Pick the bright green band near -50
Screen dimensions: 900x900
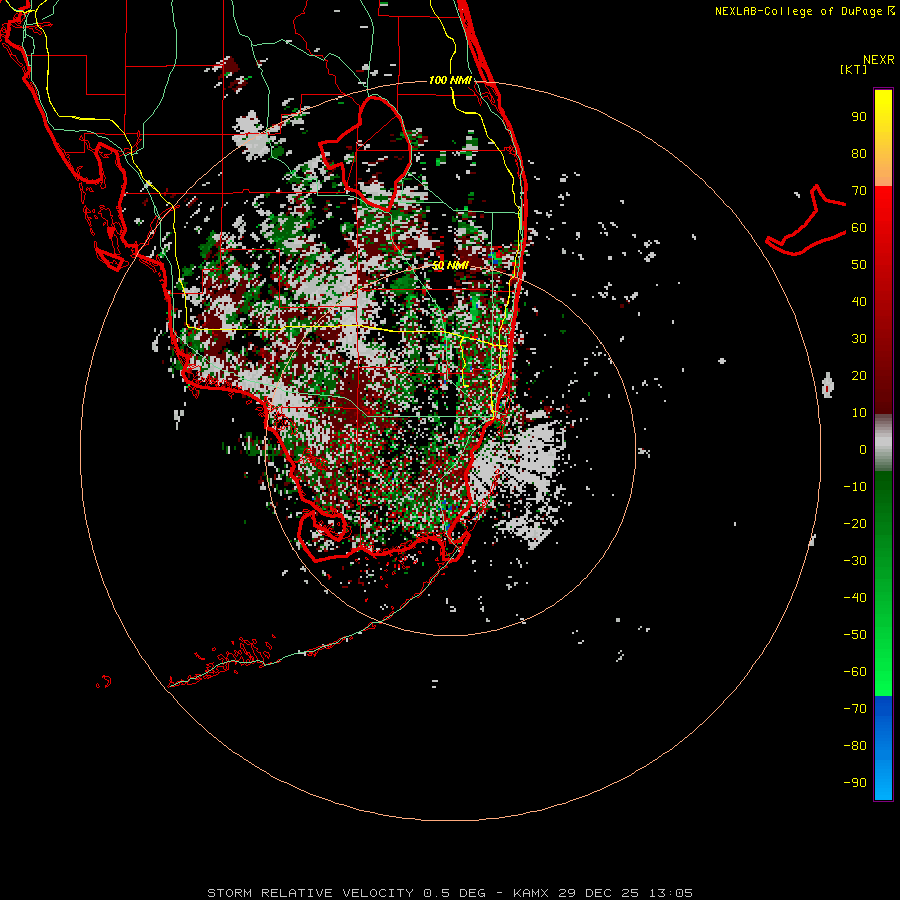(x=883, y=635)
